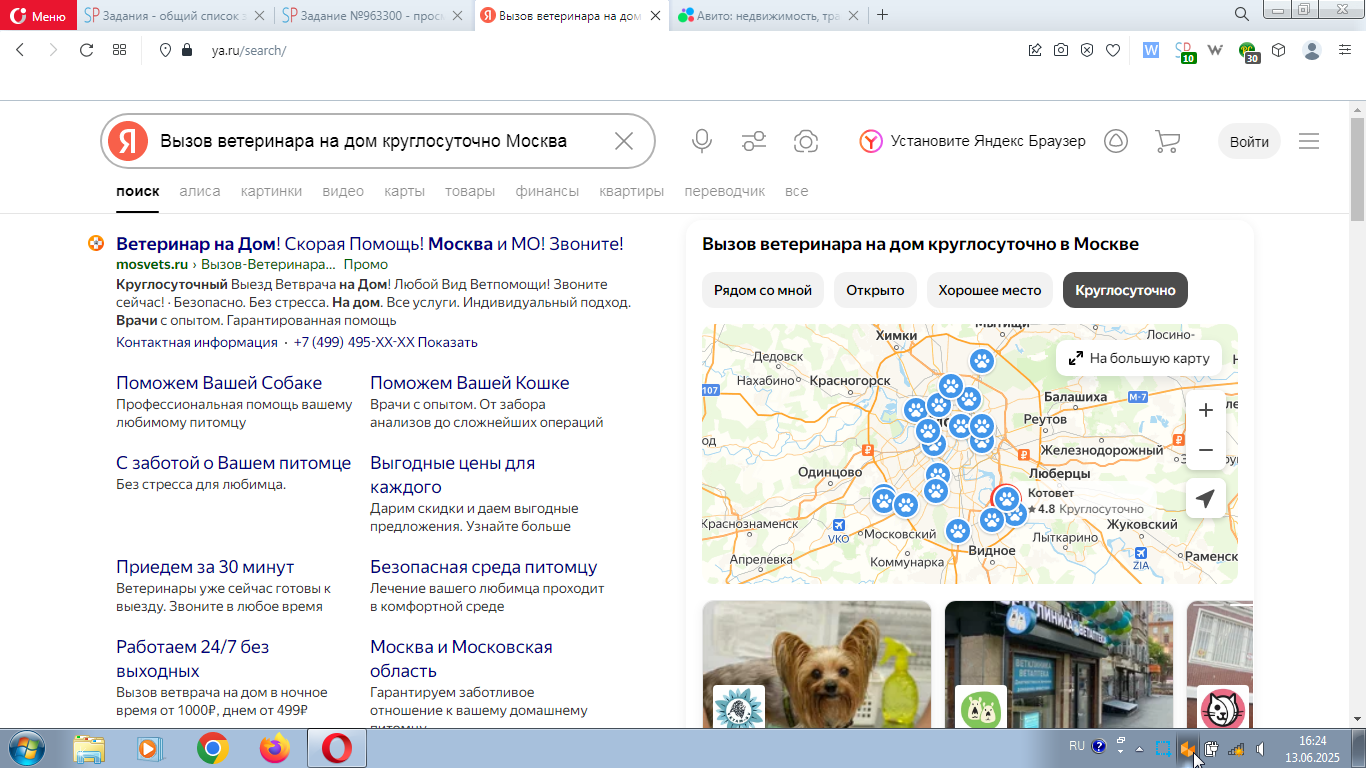
Task: Zoom in the map with plus
Action: (x=1206, y=410)
